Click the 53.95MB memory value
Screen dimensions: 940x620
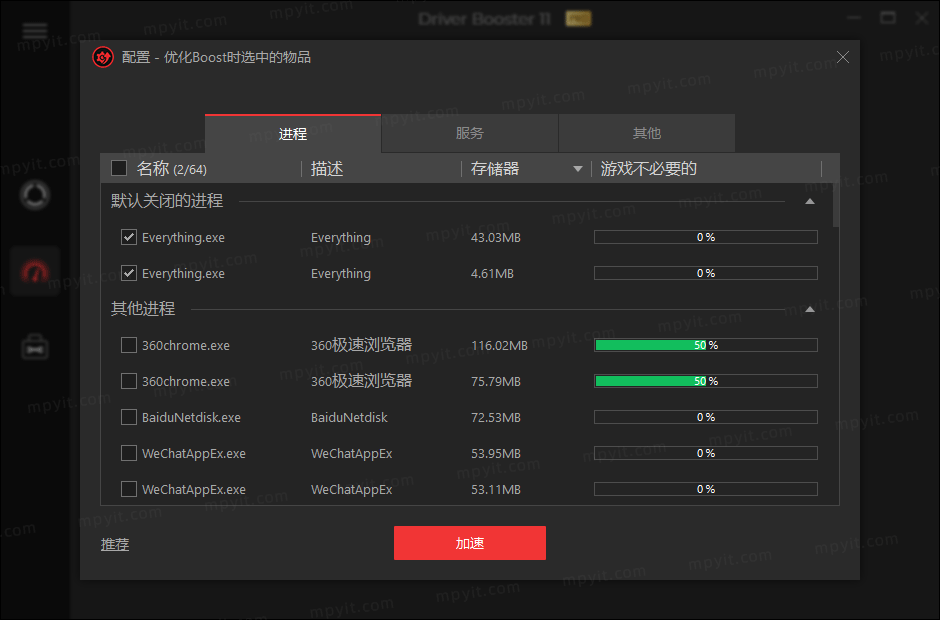[496, 453]
